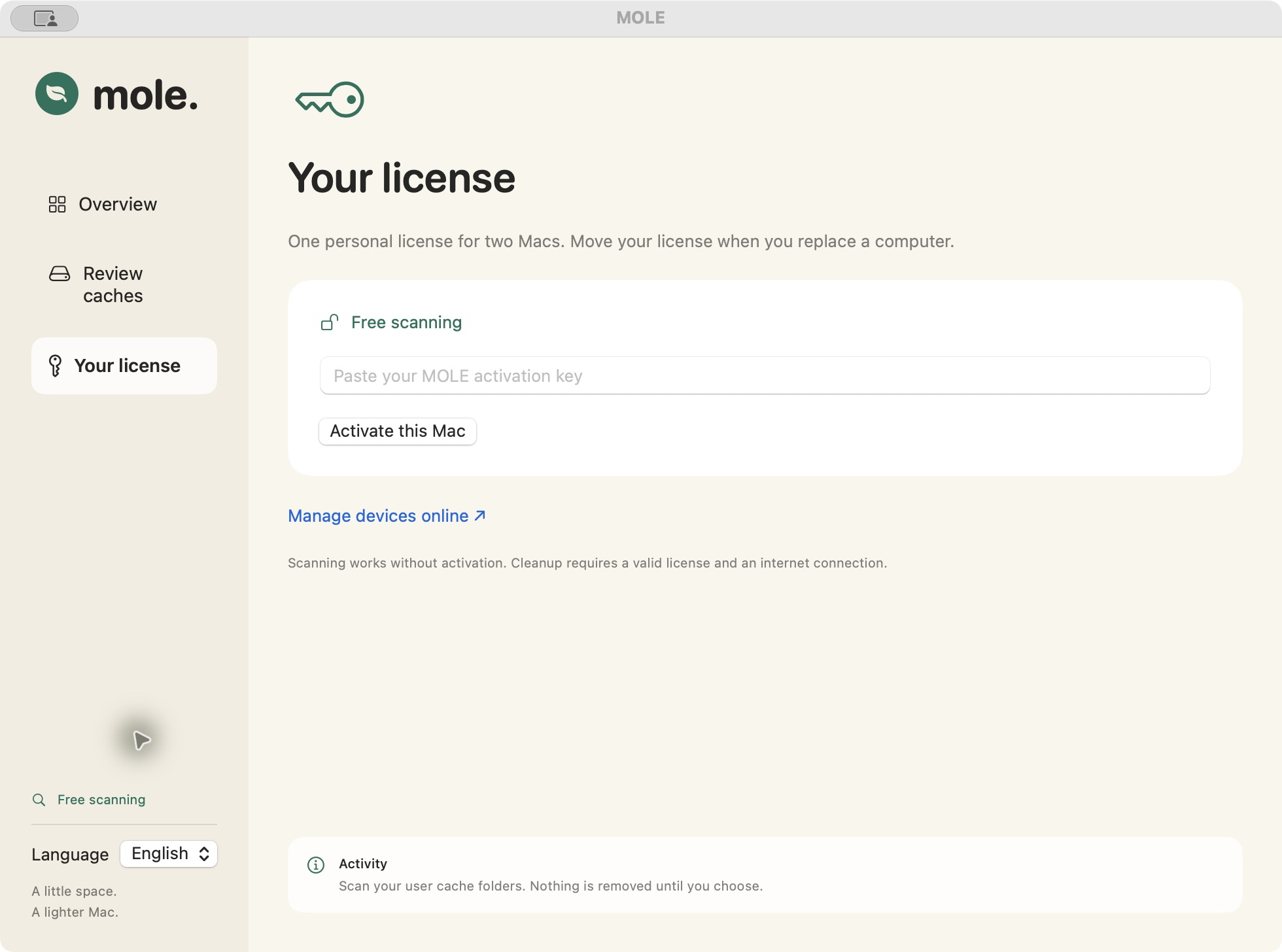Image resolution: width=1282 pixels, height=952 pixels.
Task: Click the key icon beside Your license
Action: (x=56, y=365)
